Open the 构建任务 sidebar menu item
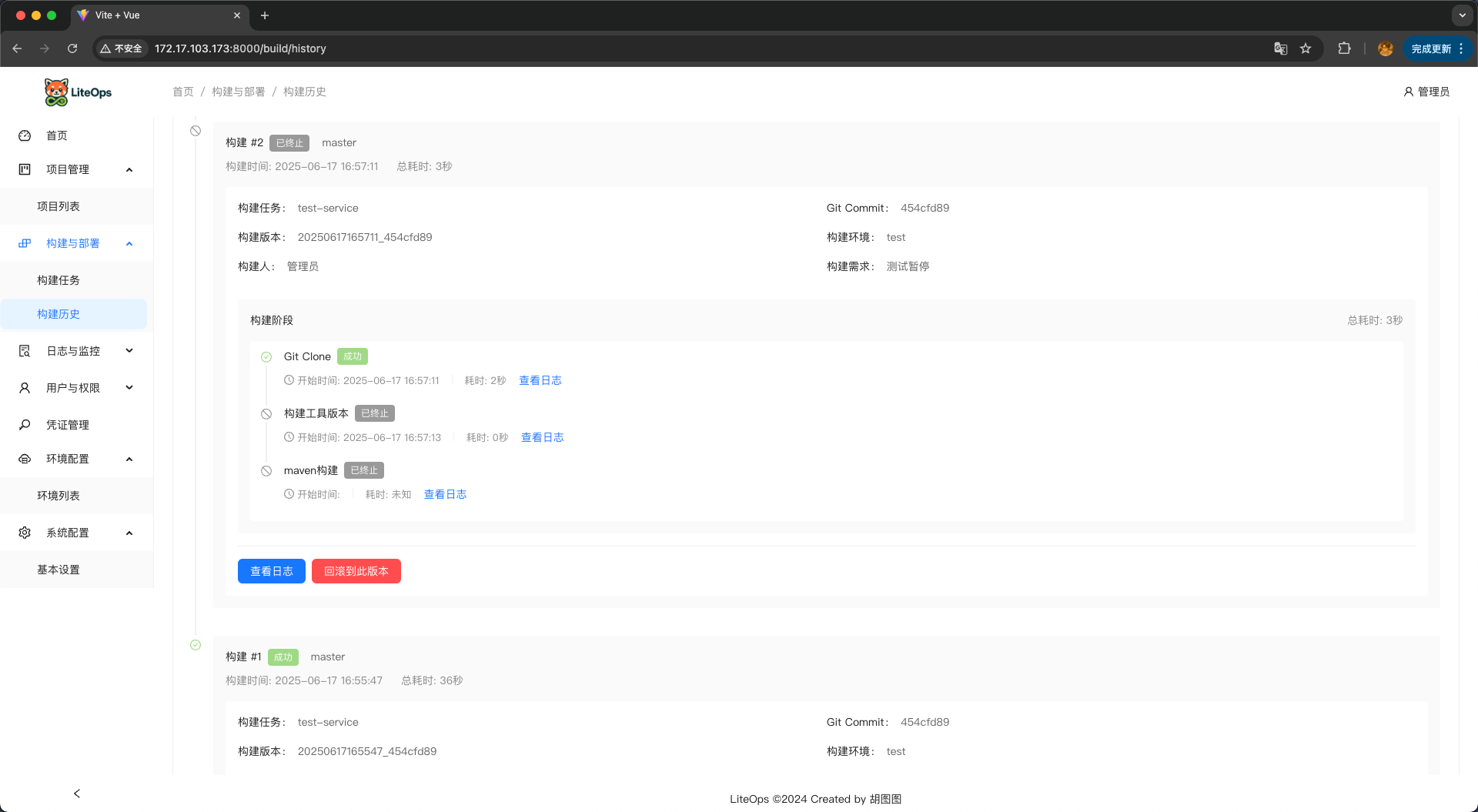1478x812 pixels. pos(59,280)
